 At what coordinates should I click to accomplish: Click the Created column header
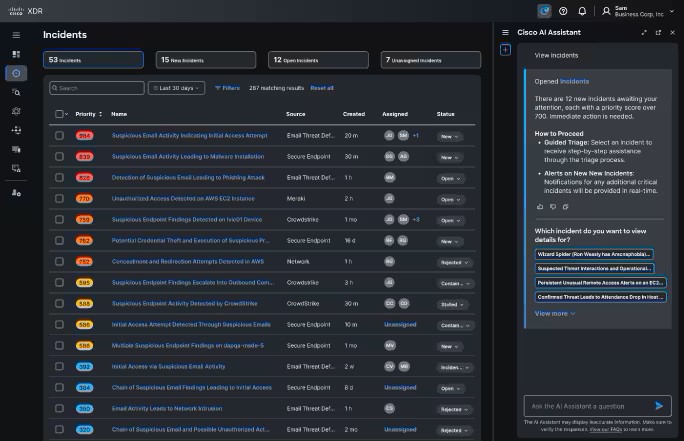[x=354, y=114]
